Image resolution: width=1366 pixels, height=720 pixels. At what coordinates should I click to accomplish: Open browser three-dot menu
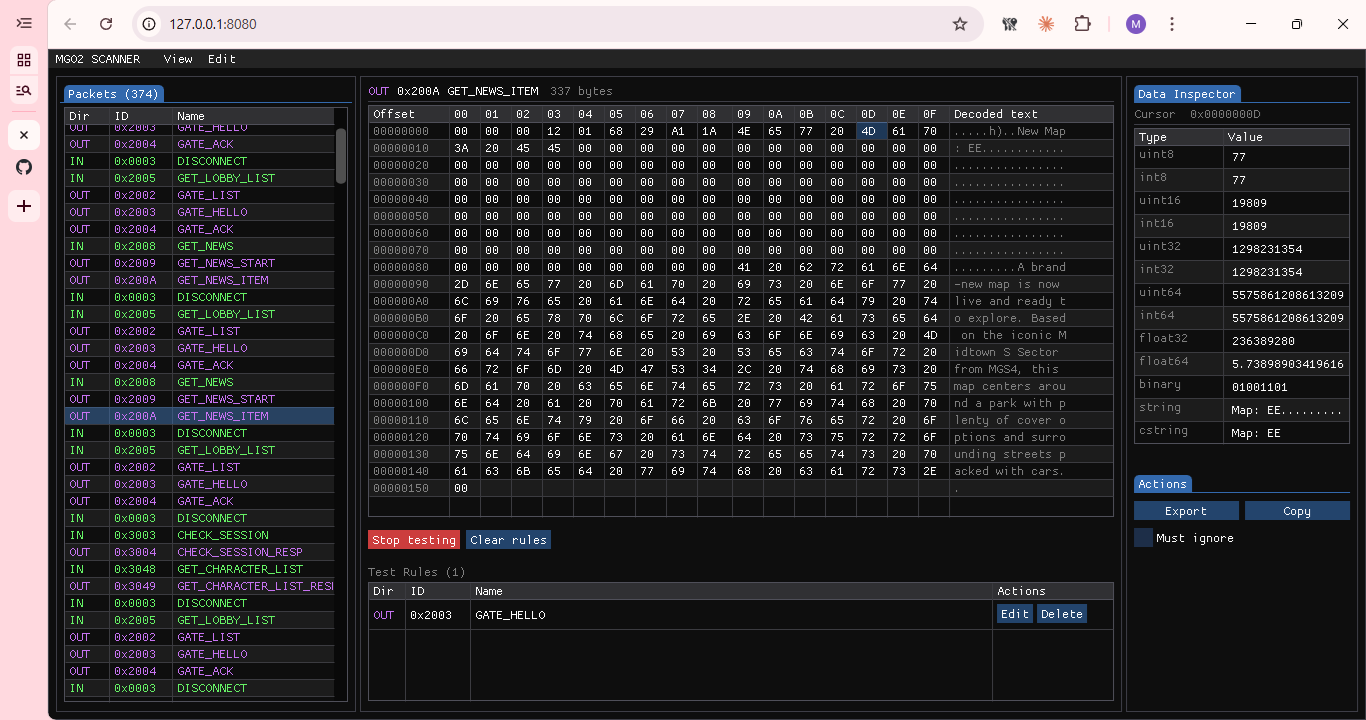click(1172, 24)
